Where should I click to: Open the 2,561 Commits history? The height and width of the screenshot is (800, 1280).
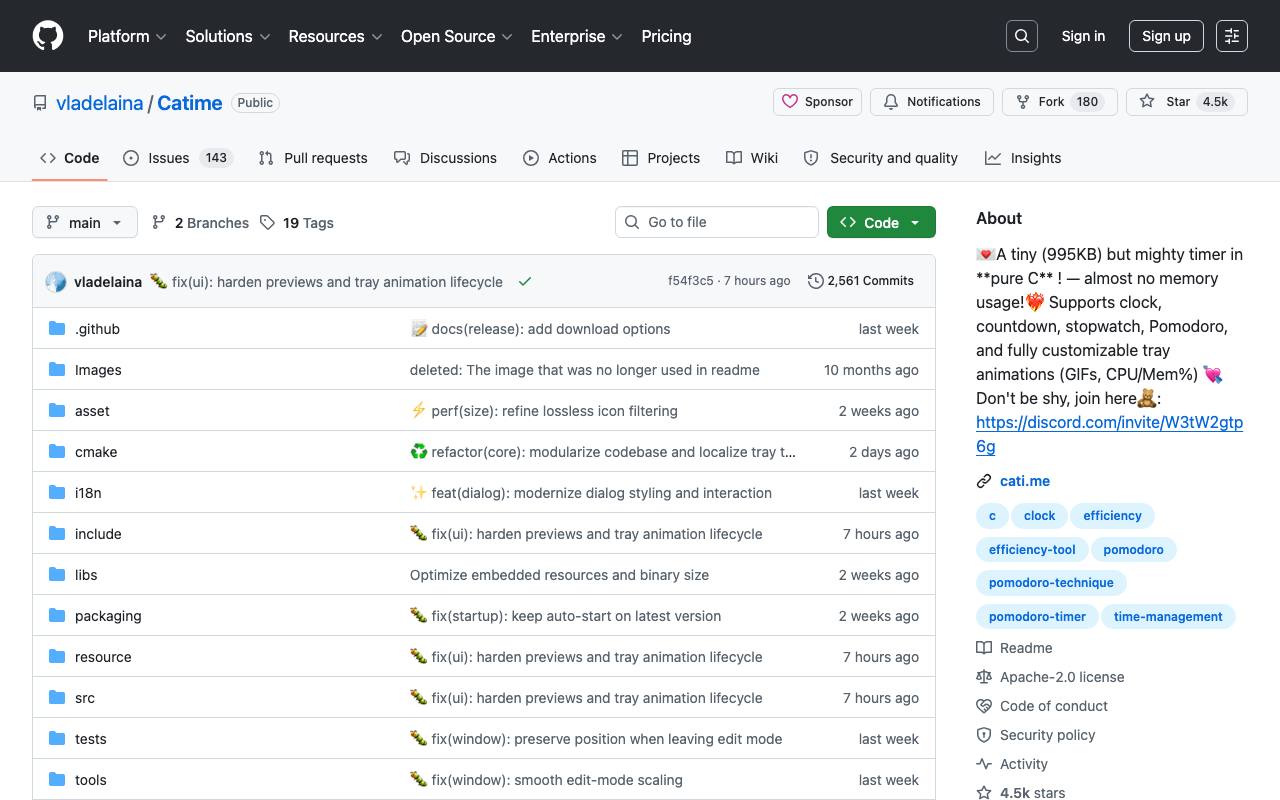[861, 281]
